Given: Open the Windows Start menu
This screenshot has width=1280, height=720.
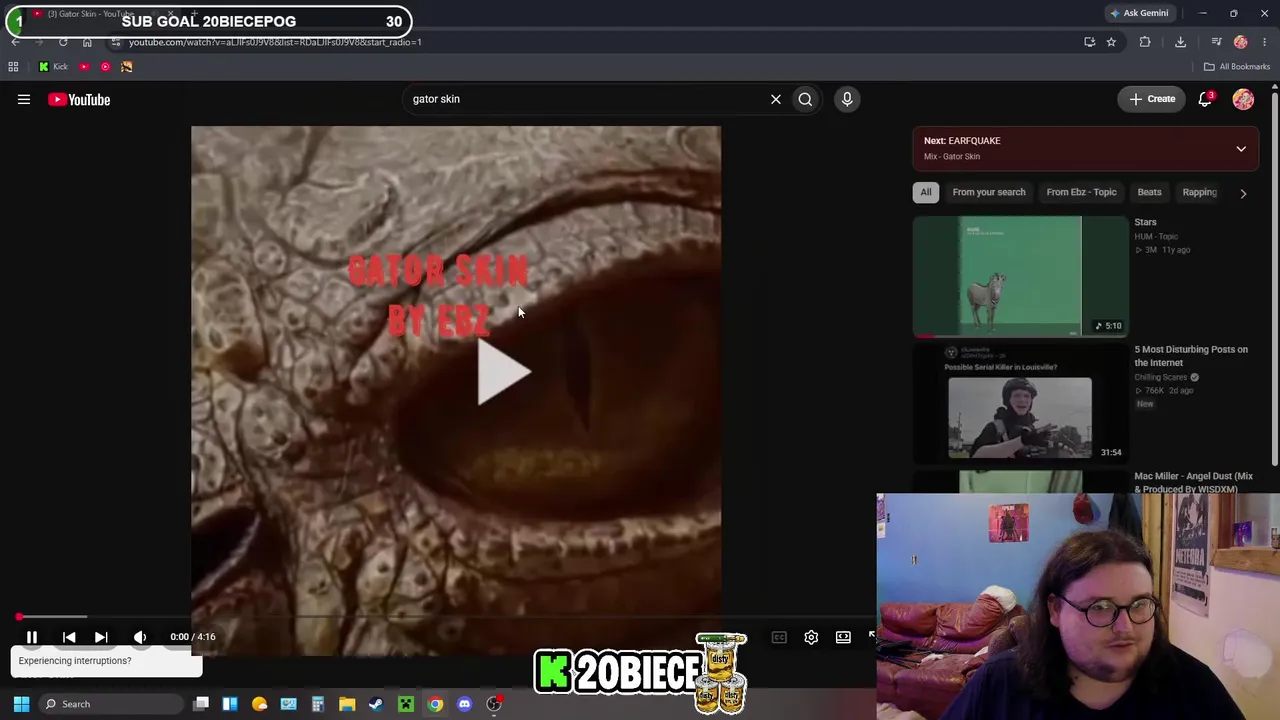Looking at the screenshot, I should pyautogui.click(x=21, y=704).
